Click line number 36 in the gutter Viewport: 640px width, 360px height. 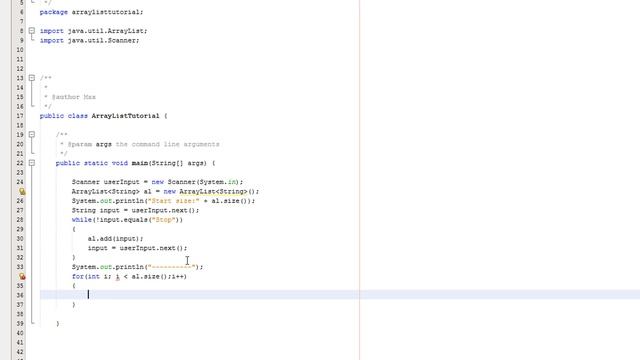(x=20, y=295)
